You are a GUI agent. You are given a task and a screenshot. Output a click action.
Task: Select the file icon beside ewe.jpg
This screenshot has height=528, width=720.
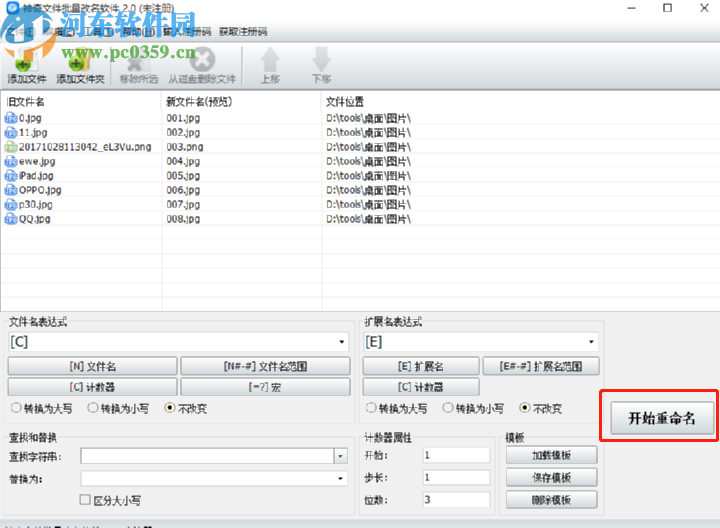pos(11,161)
